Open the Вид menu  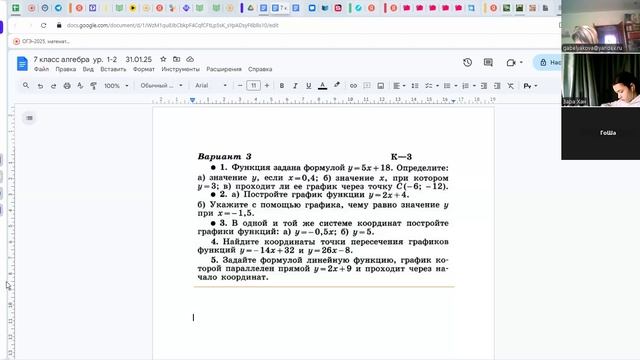(x=88, y=69)
